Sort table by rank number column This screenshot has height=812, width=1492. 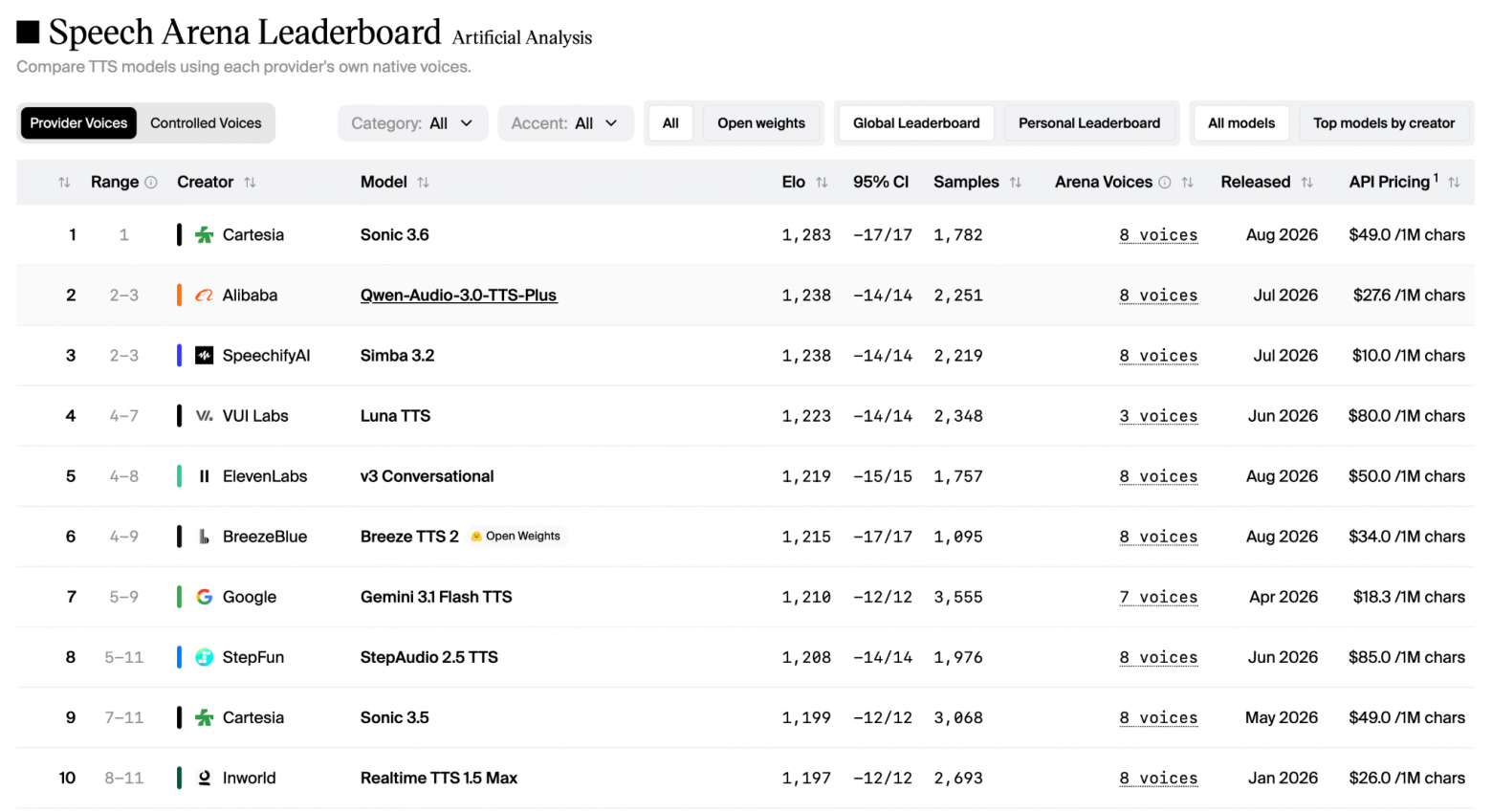point(64,183)
